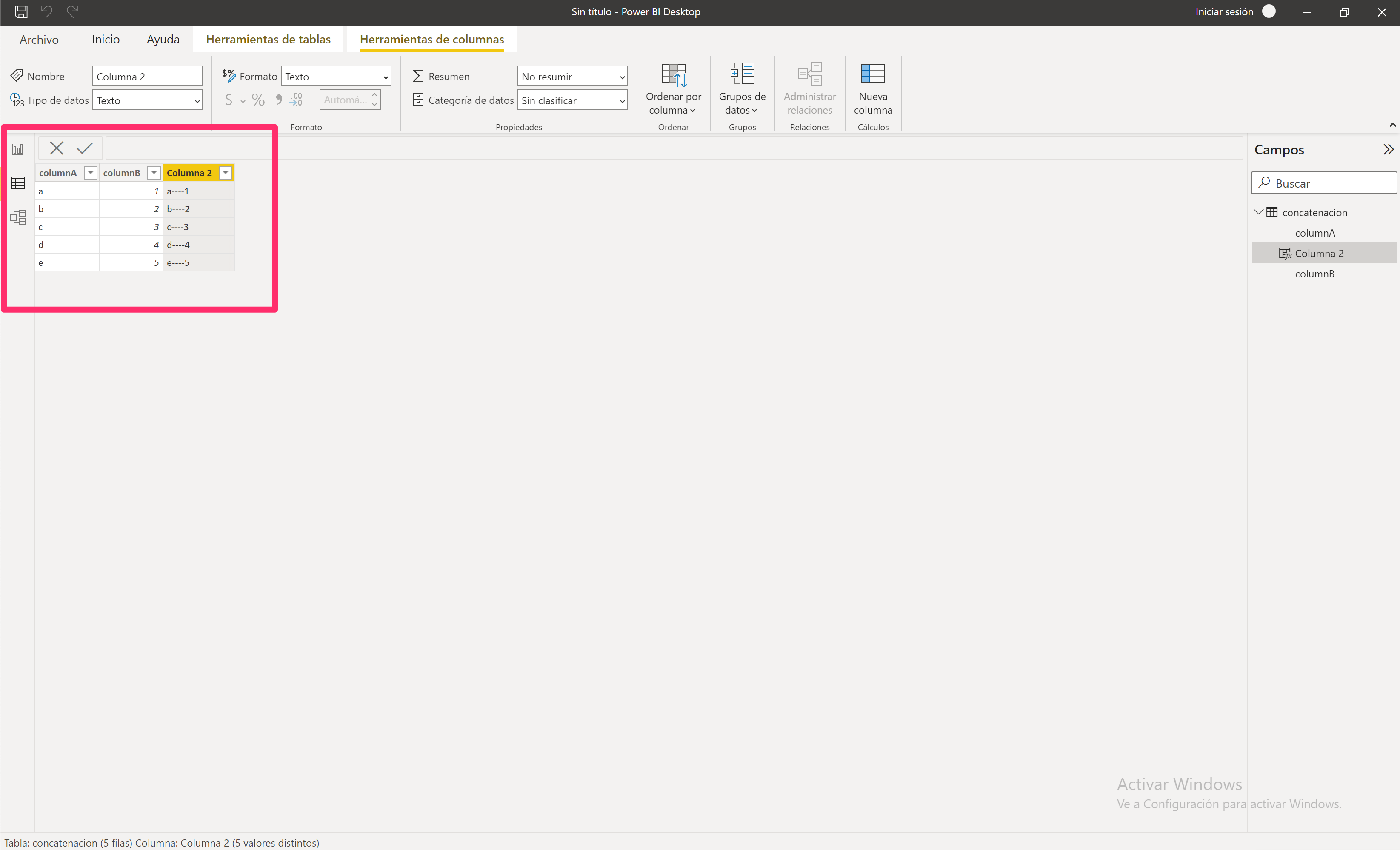The height and width of the screenshot is (850, 1400).
Task: Open columnB filter dropdown
Action: pyautogui.click(x=154, y=173)
